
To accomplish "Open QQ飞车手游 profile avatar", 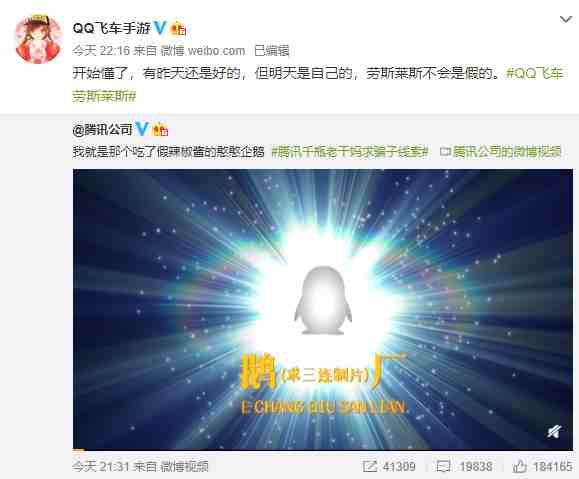I will pyautogui.click(x=38, y=39).
